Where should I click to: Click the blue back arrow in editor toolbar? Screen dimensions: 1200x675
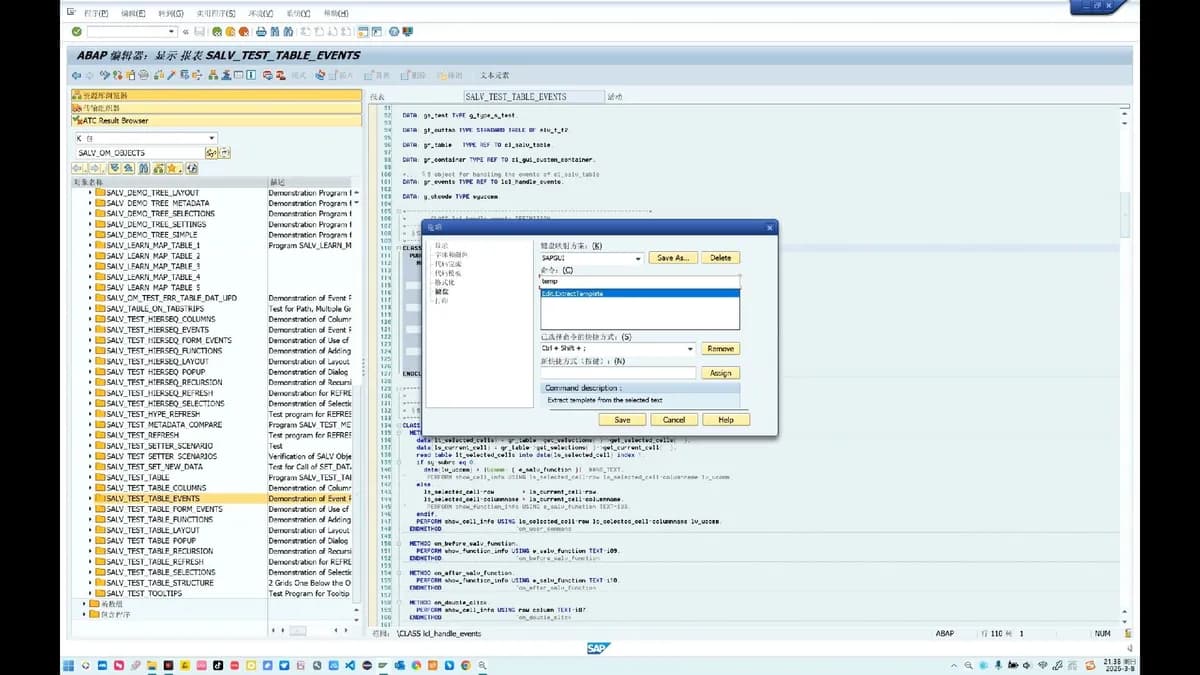coord(77,75)
